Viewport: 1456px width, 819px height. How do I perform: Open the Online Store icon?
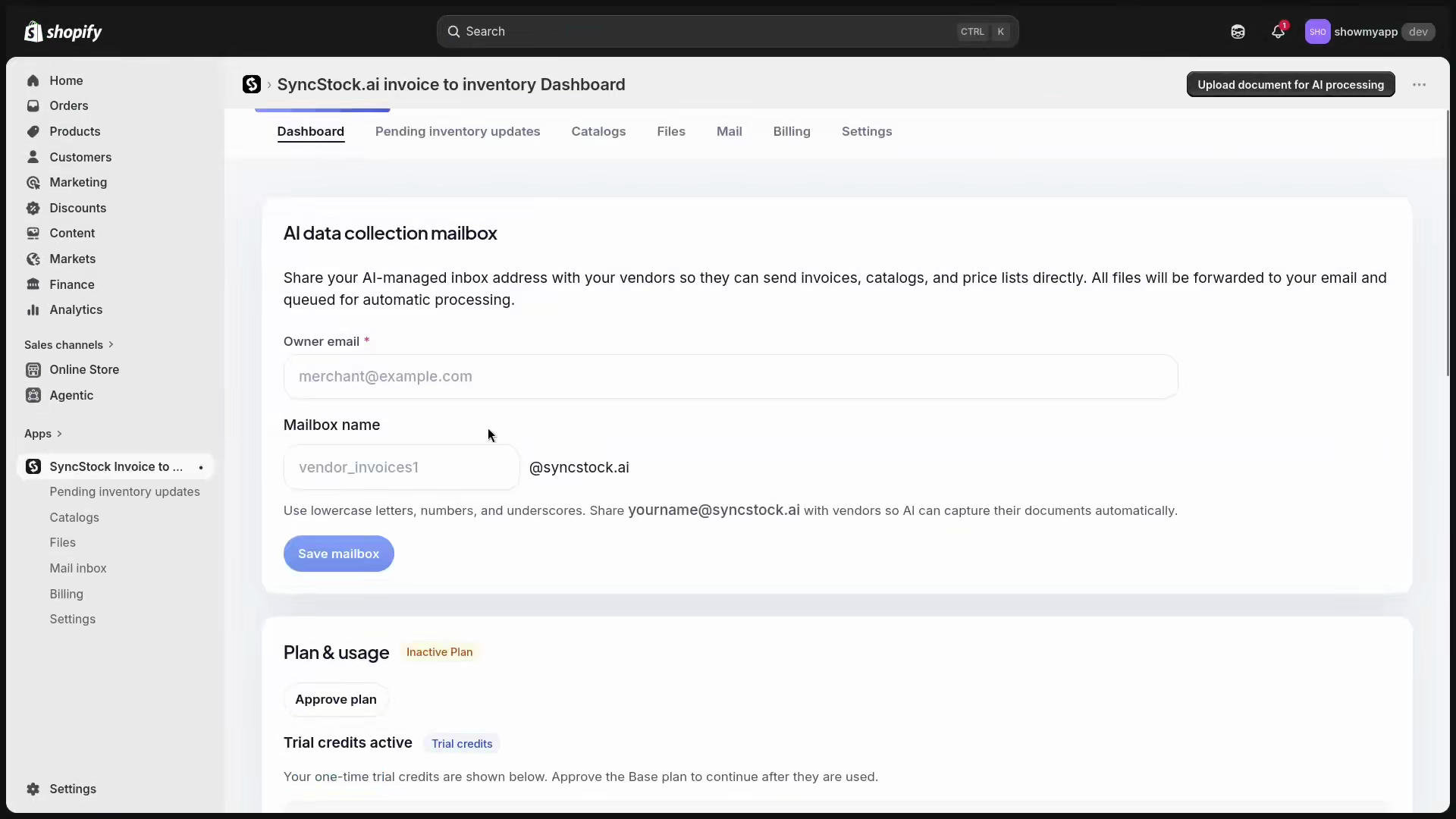click(x=33, y=369)
